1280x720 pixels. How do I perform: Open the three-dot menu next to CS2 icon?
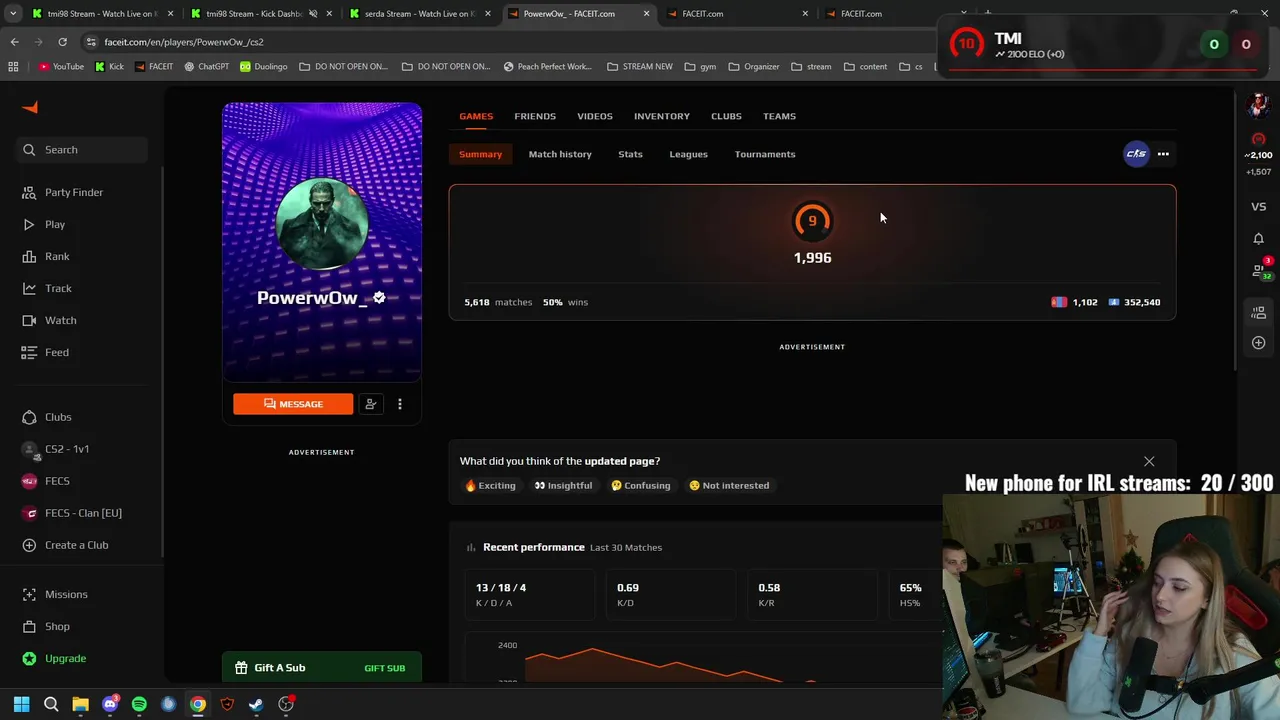coord(1163,154)
